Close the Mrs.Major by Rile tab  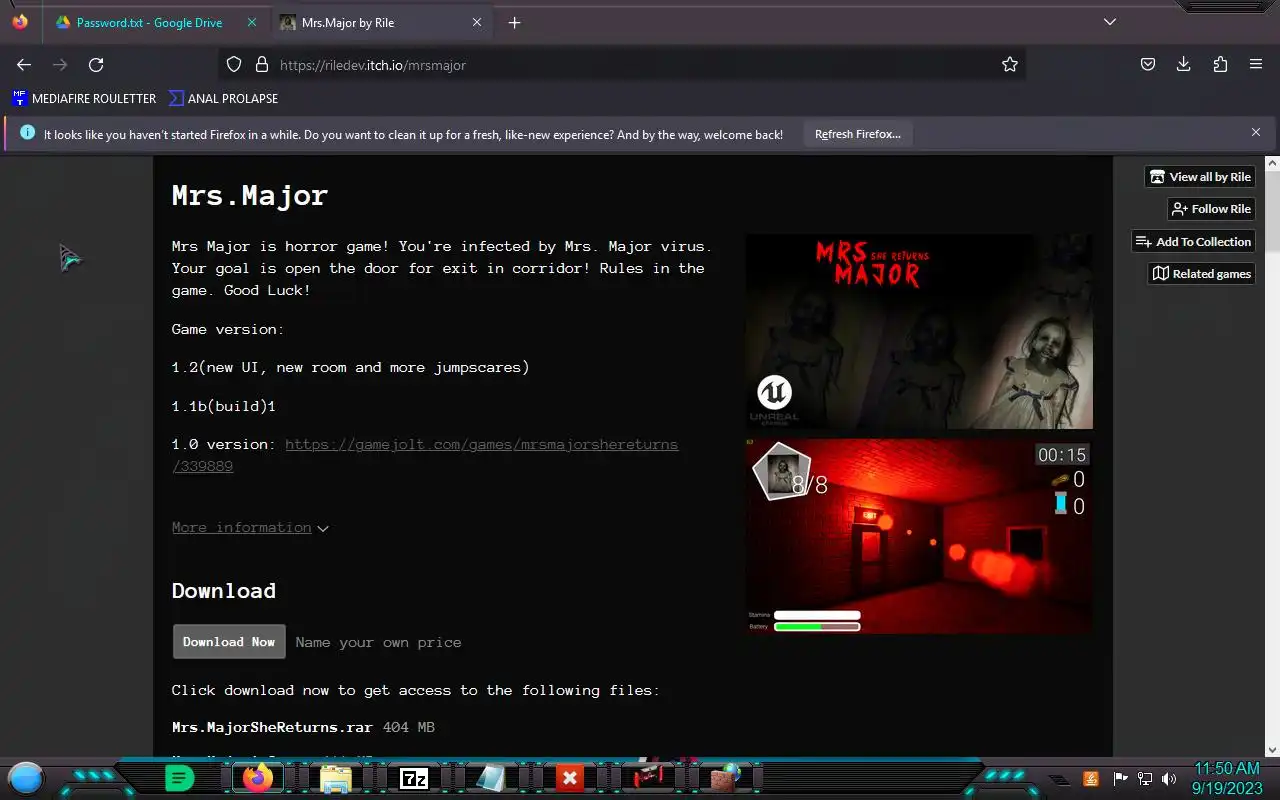477,22
